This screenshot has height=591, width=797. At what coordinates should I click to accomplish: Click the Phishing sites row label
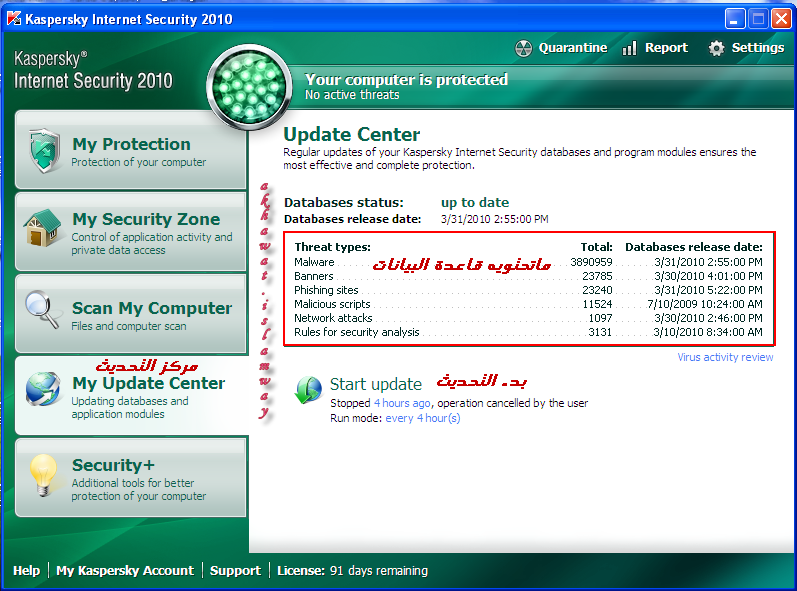pyautogui.click(x=326, y=290)
